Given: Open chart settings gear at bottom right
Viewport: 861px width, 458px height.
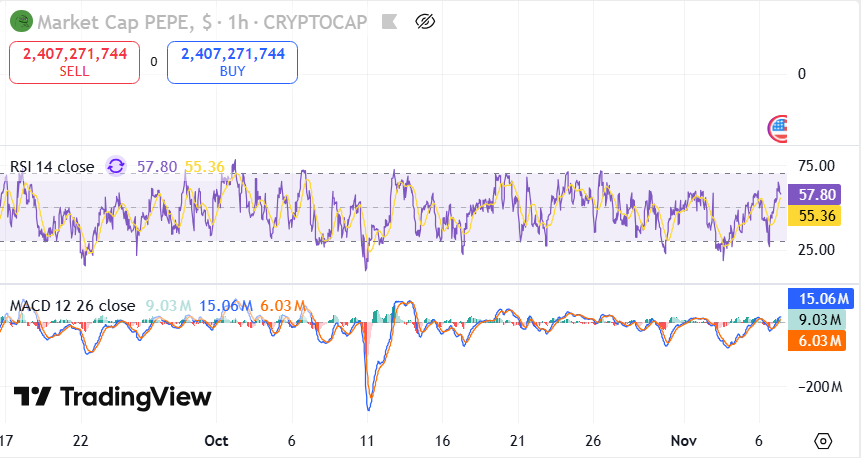Looking at the screenshot, I should [823, 441].
